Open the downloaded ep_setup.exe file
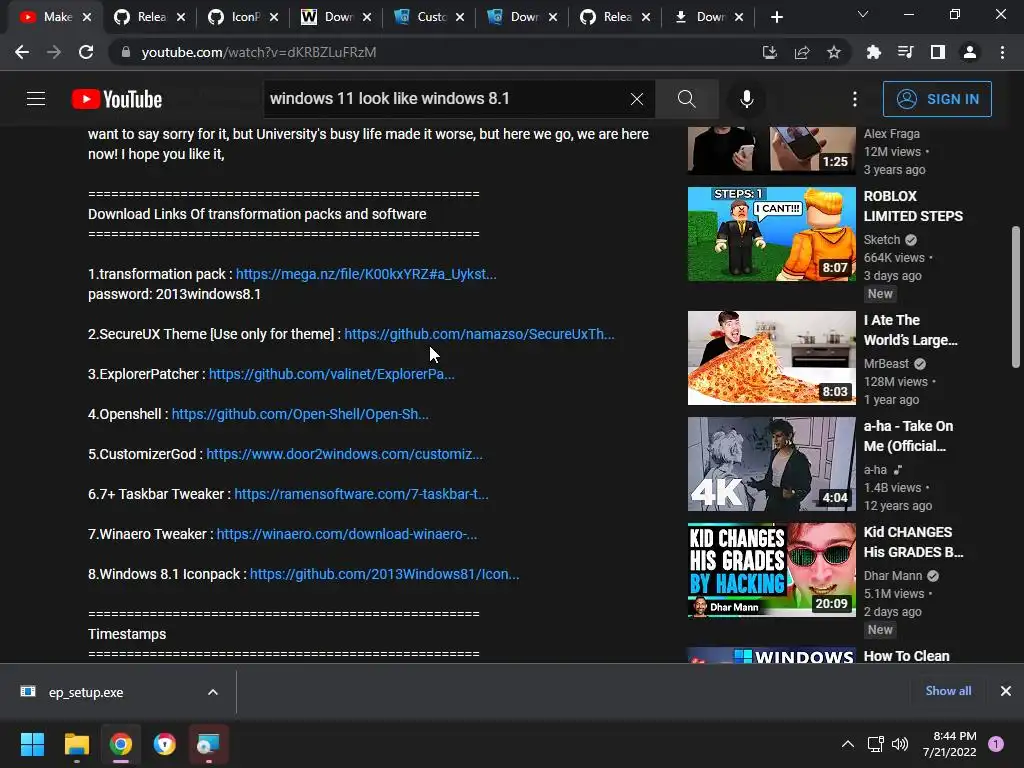Screen dimensions: 1024x768 point(86,692)
